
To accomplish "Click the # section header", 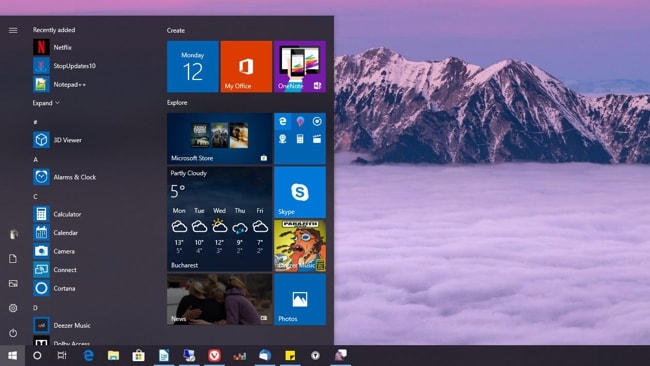I will (36, 122).
